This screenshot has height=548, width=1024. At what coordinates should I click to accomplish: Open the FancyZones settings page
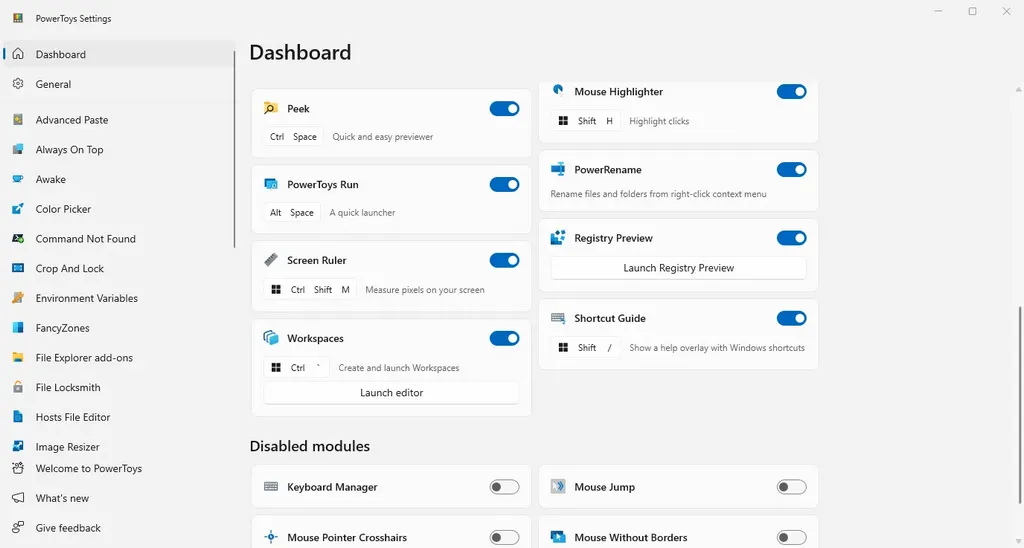pyautogui.click(x=118, y=328)
